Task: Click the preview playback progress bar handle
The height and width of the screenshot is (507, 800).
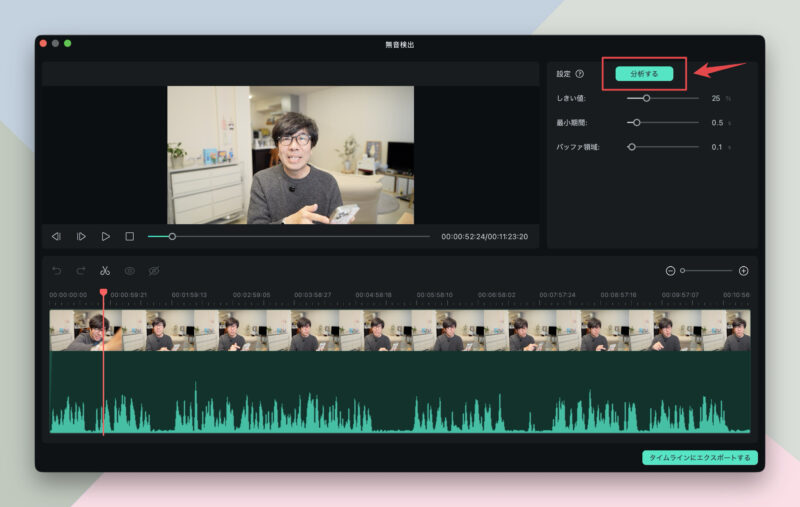Action: coord(172,236)
